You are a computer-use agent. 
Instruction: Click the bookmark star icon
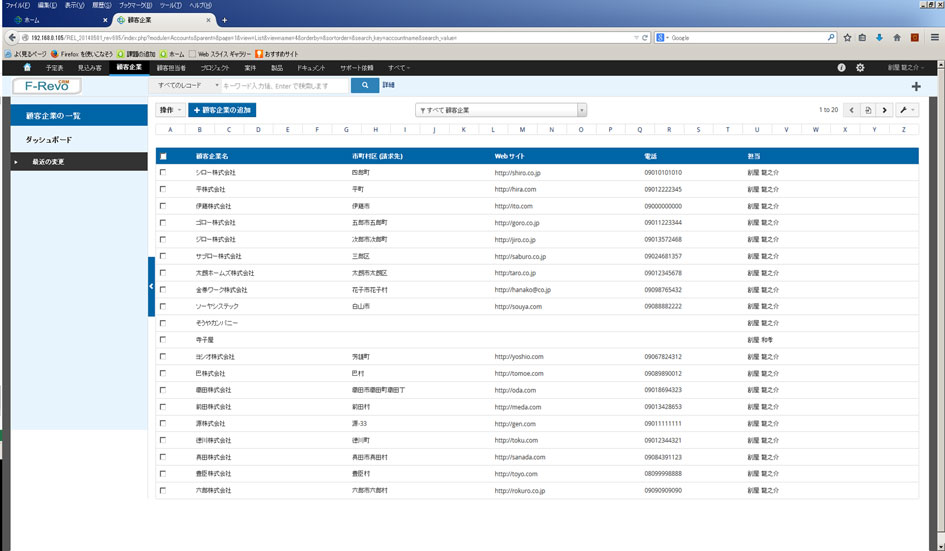(847, 37)
